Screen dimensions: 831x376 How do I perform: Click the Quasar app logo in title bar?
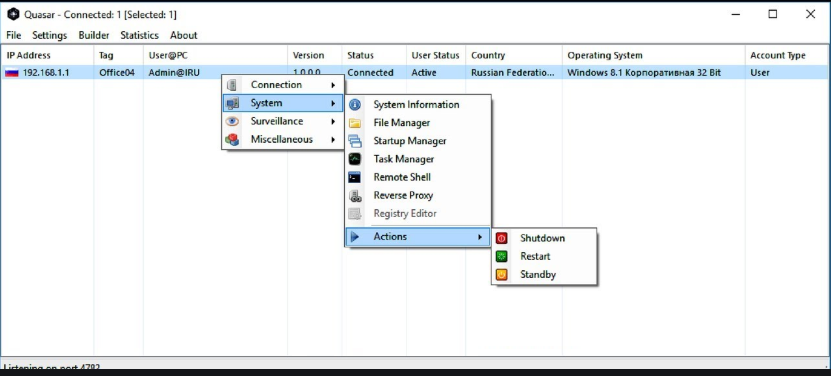(13, 14)
